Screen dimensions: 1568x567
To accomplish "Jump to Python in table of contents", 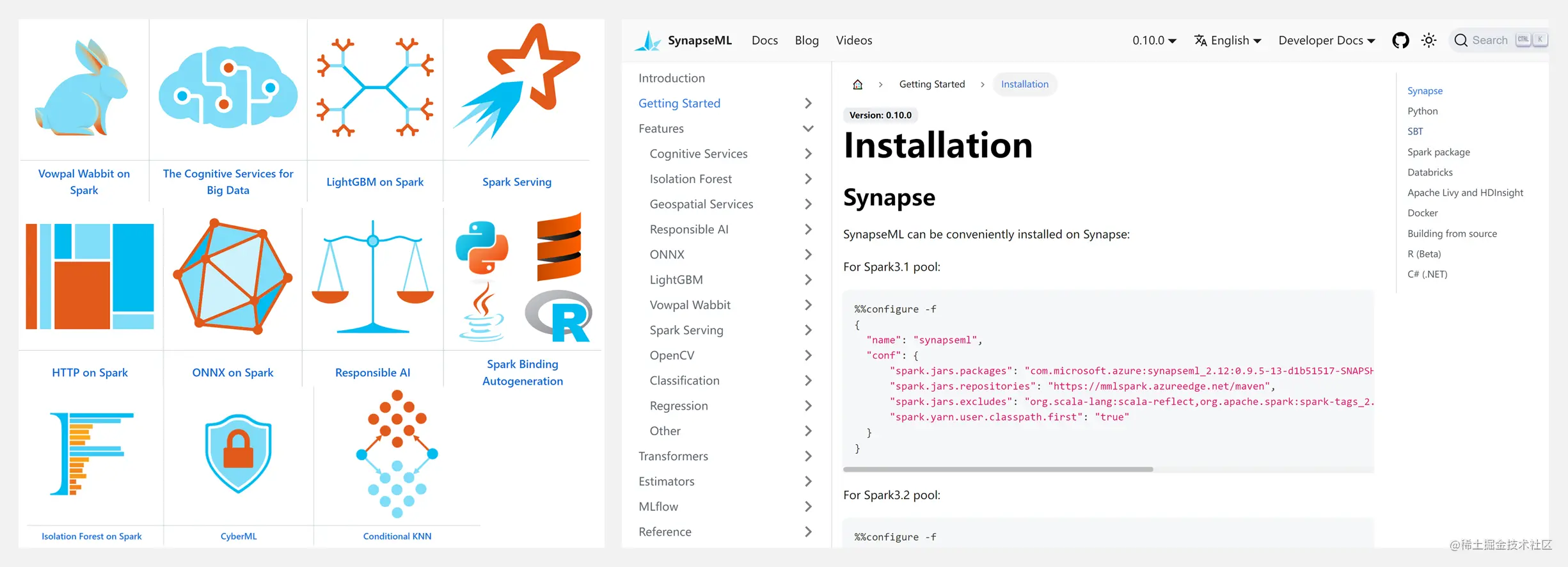I will pos(1422,111).
